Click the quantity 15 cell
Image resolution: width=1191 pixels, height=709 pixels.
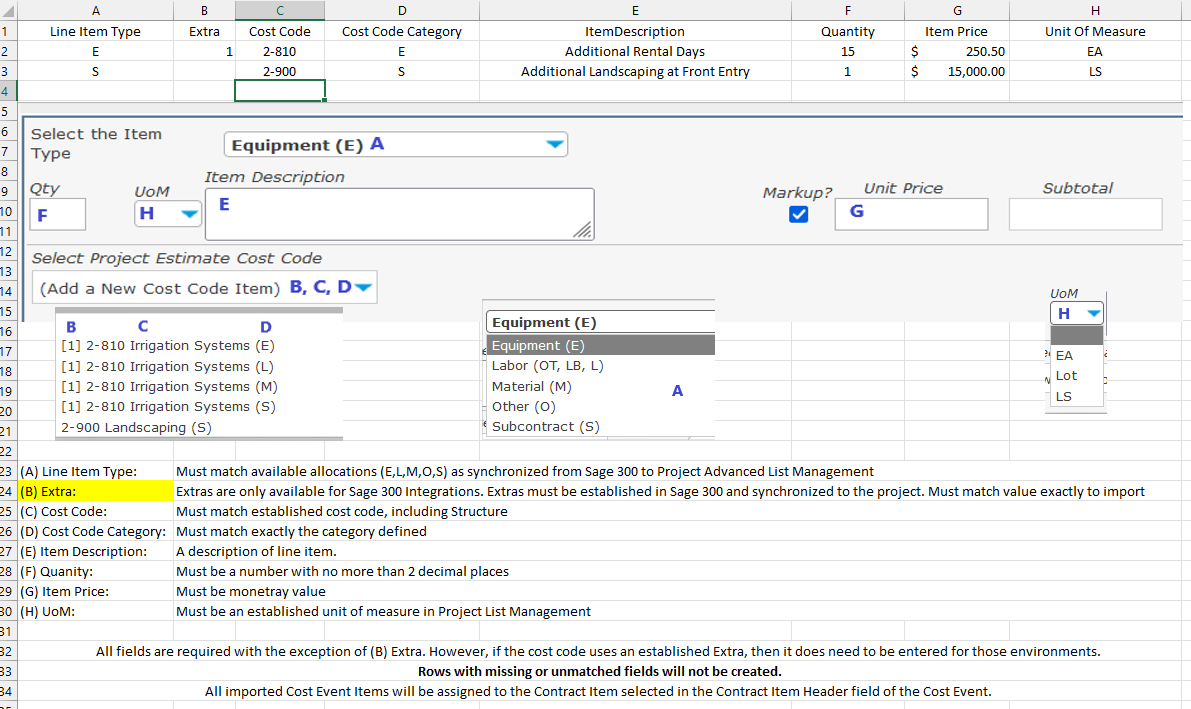pyautogui.click(x=848, y=51)
